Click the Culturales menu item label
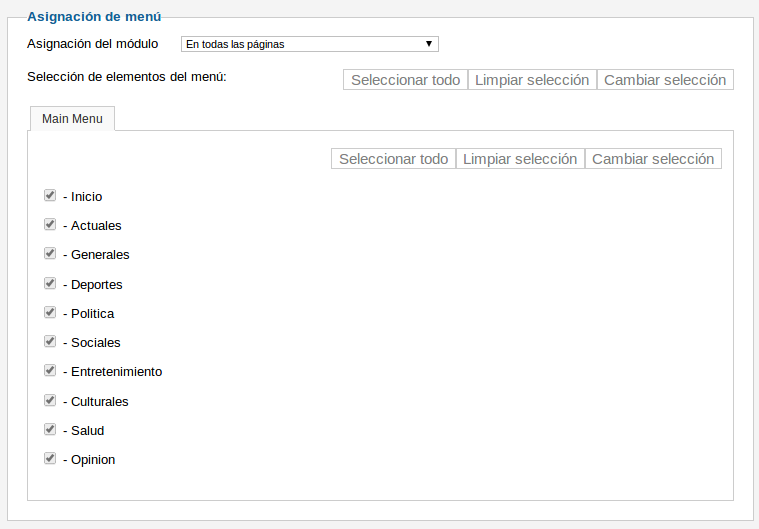This screenshot has height=529, width=759. pos(96,402)
